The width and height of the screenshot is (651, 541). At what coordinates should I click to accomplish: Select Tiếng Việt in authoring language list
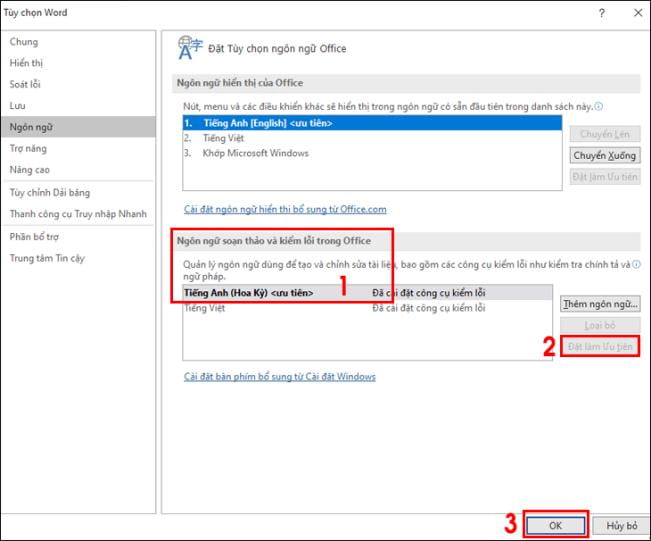367,308
